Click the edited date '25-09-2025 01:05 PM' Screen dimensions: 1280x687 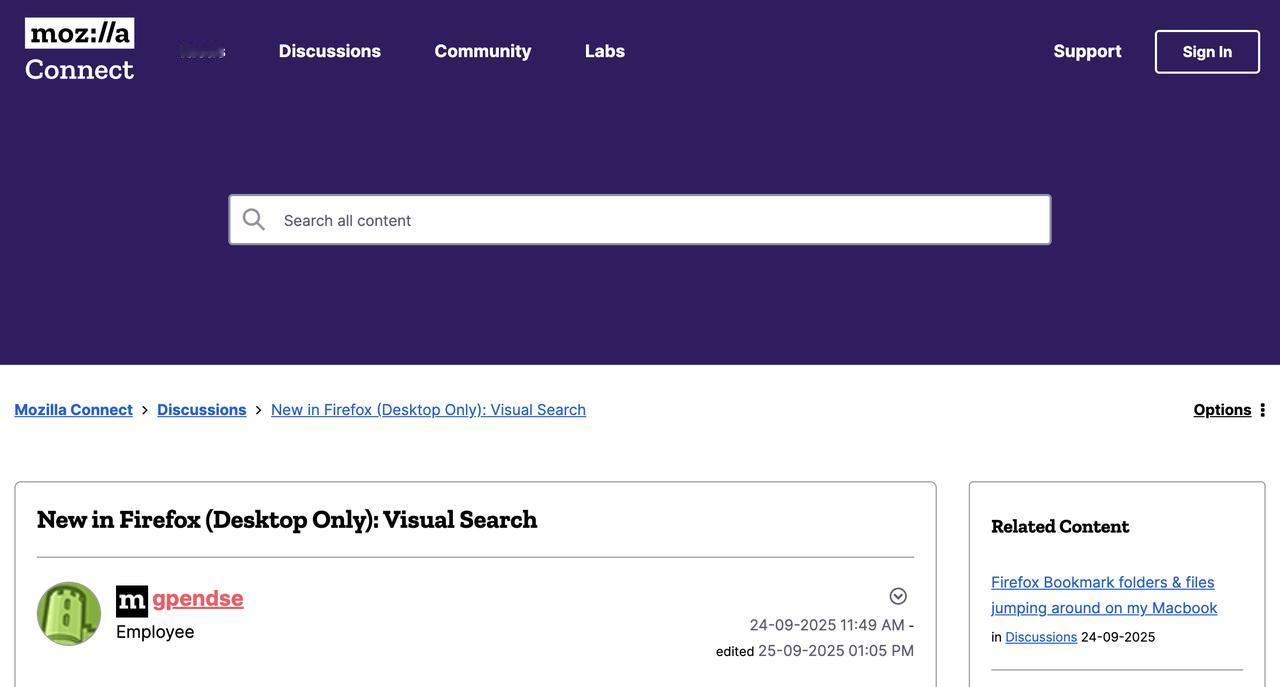(836, 651)
